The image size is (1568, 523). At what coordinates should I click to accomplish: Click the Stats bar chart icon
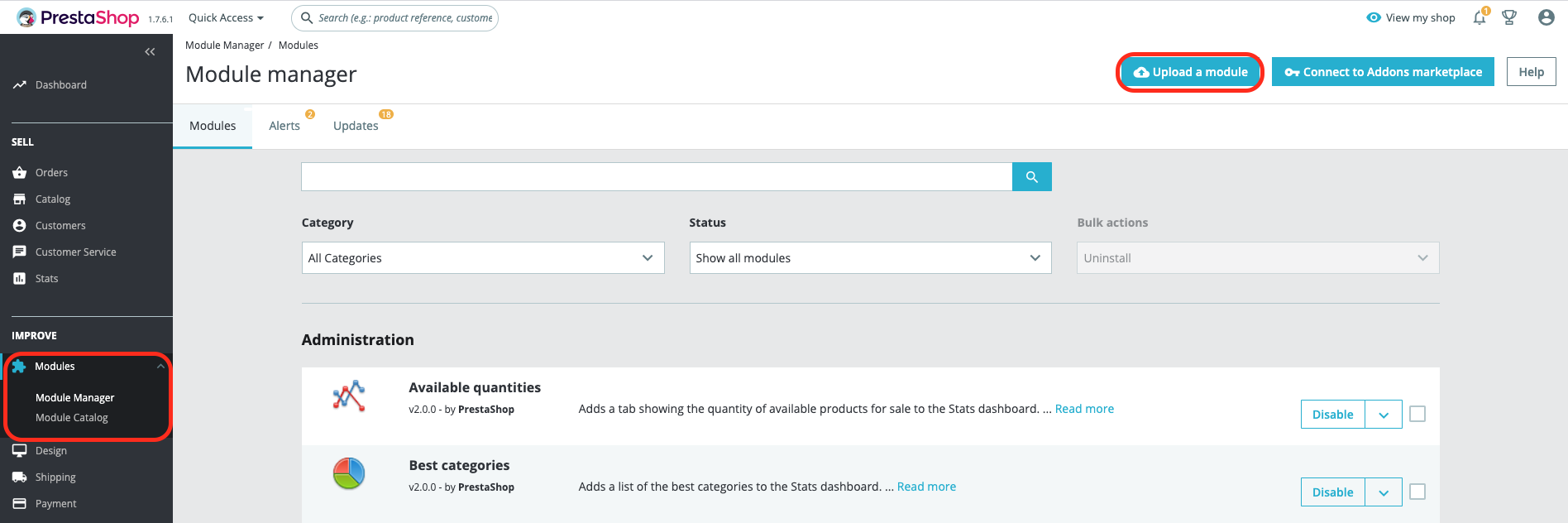point(20,279)
